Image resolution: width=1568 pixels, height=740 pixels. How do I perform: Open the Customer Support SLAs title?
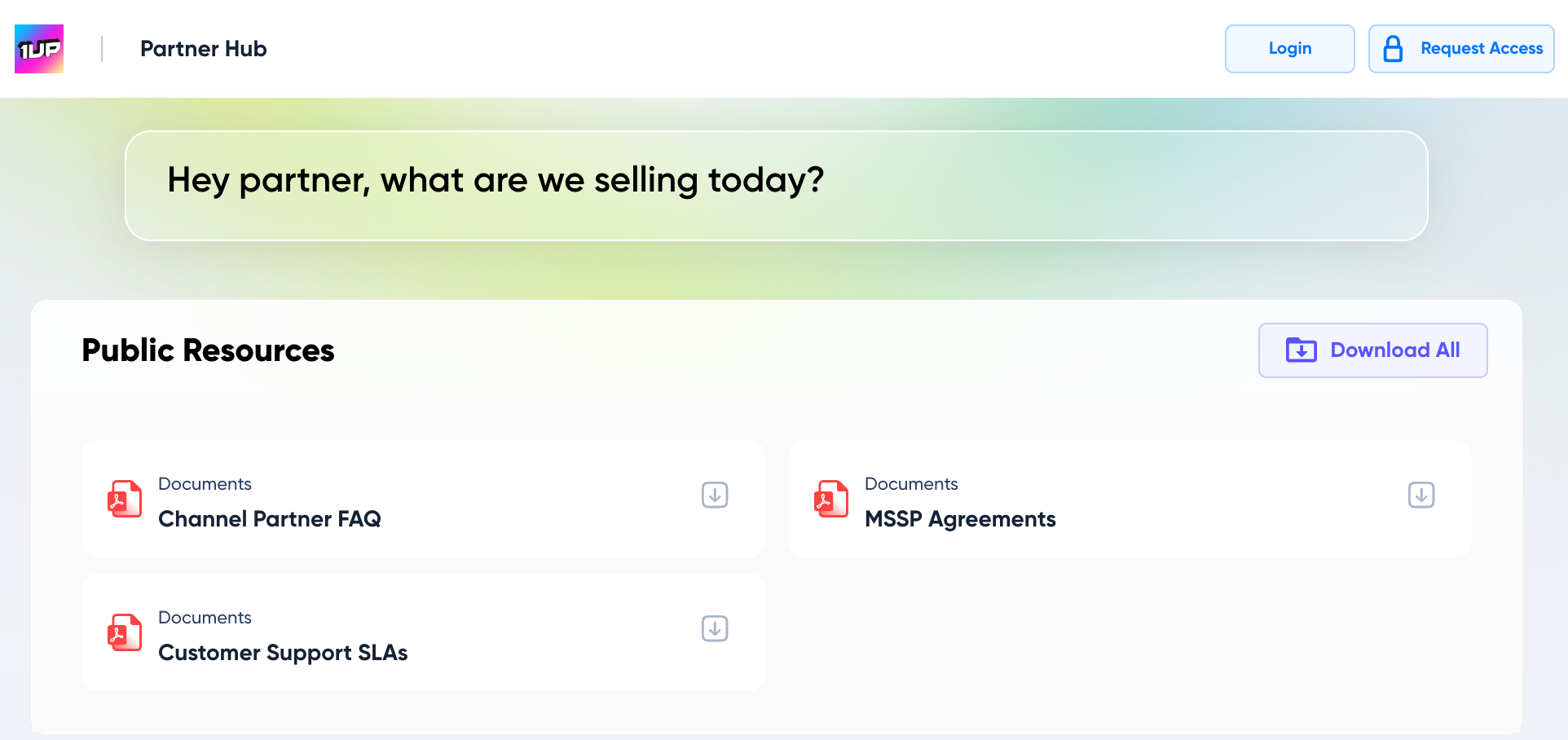click(282, 653)
